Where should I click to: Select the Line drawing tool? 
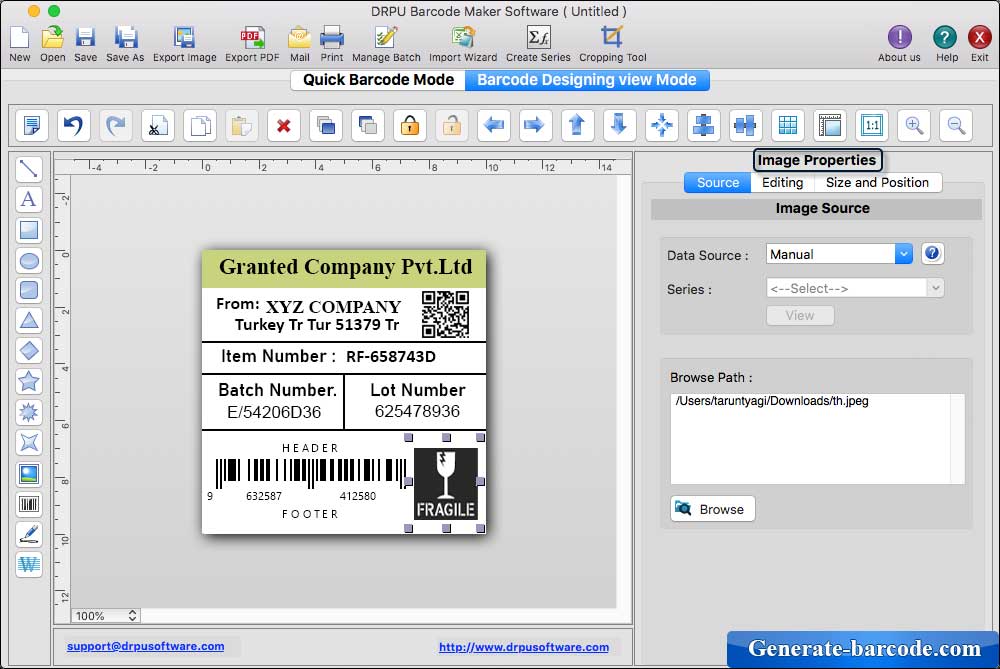point(29,169)
